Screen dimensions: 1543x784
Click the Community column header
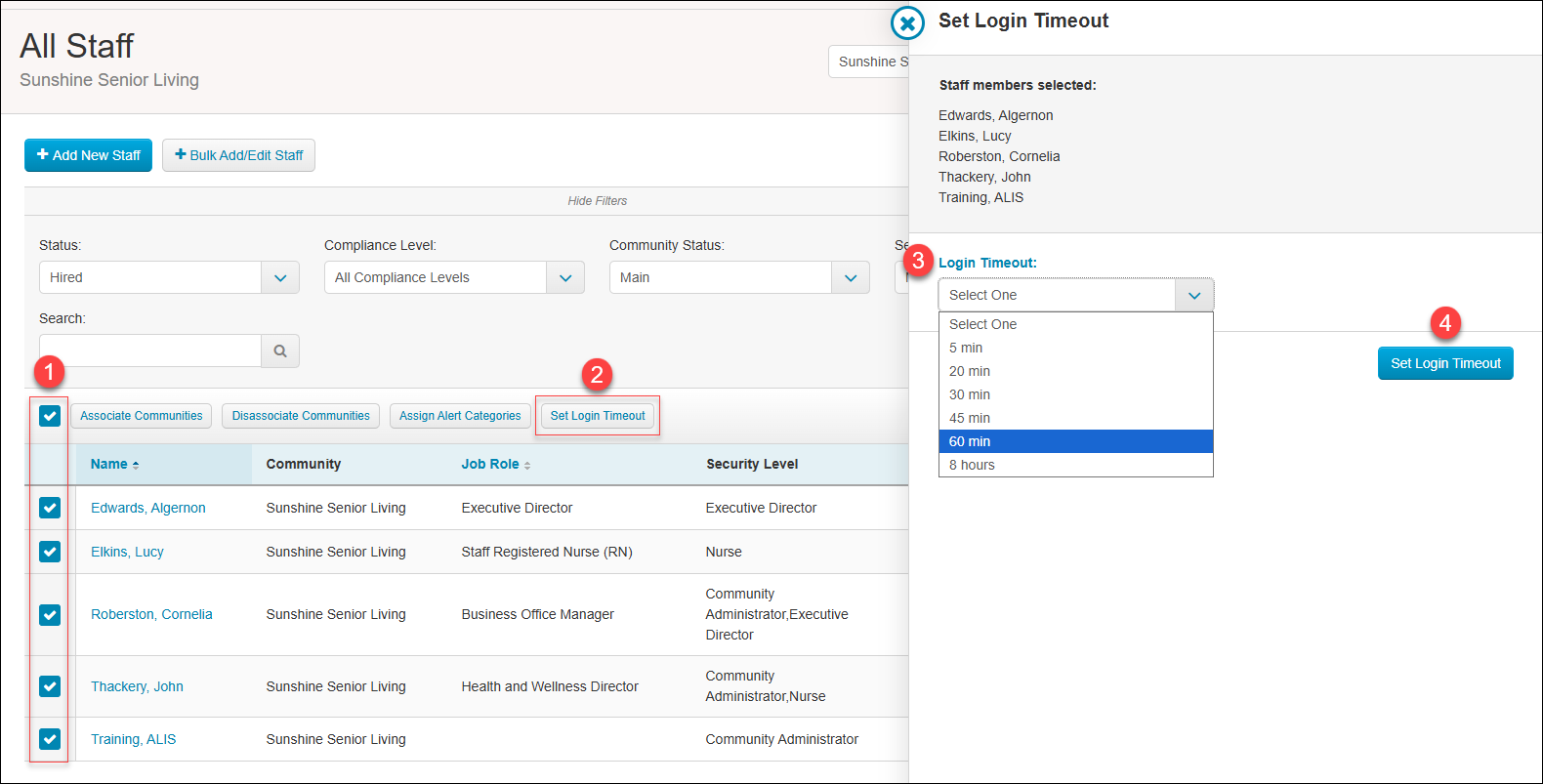point(304,465)
